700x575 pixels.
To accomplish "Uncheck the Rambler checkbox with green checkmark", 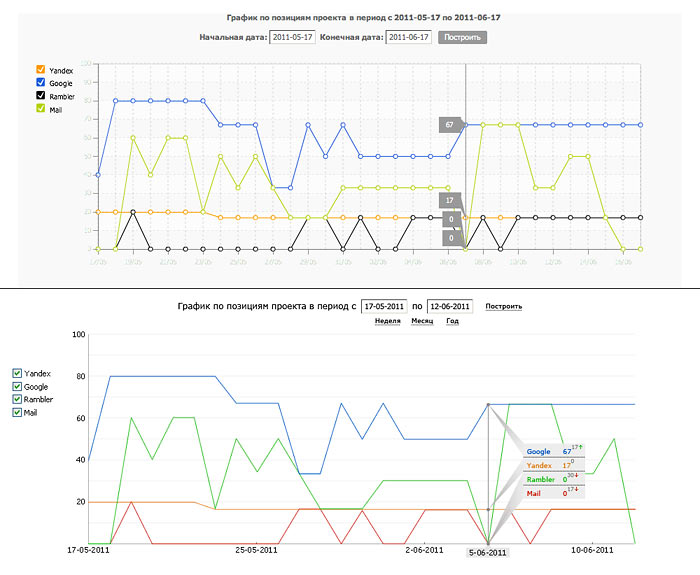I will coord(16,399).
